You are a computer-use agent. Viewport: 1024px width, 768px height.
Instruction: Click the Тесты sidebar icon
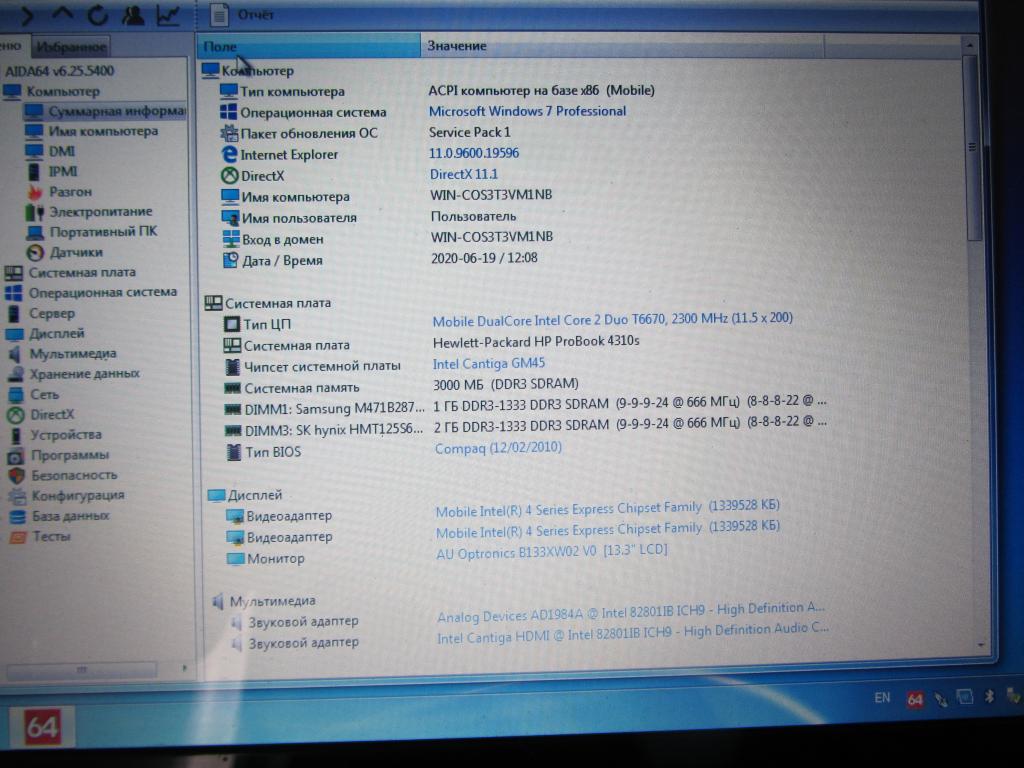click(x=18, y=537)
